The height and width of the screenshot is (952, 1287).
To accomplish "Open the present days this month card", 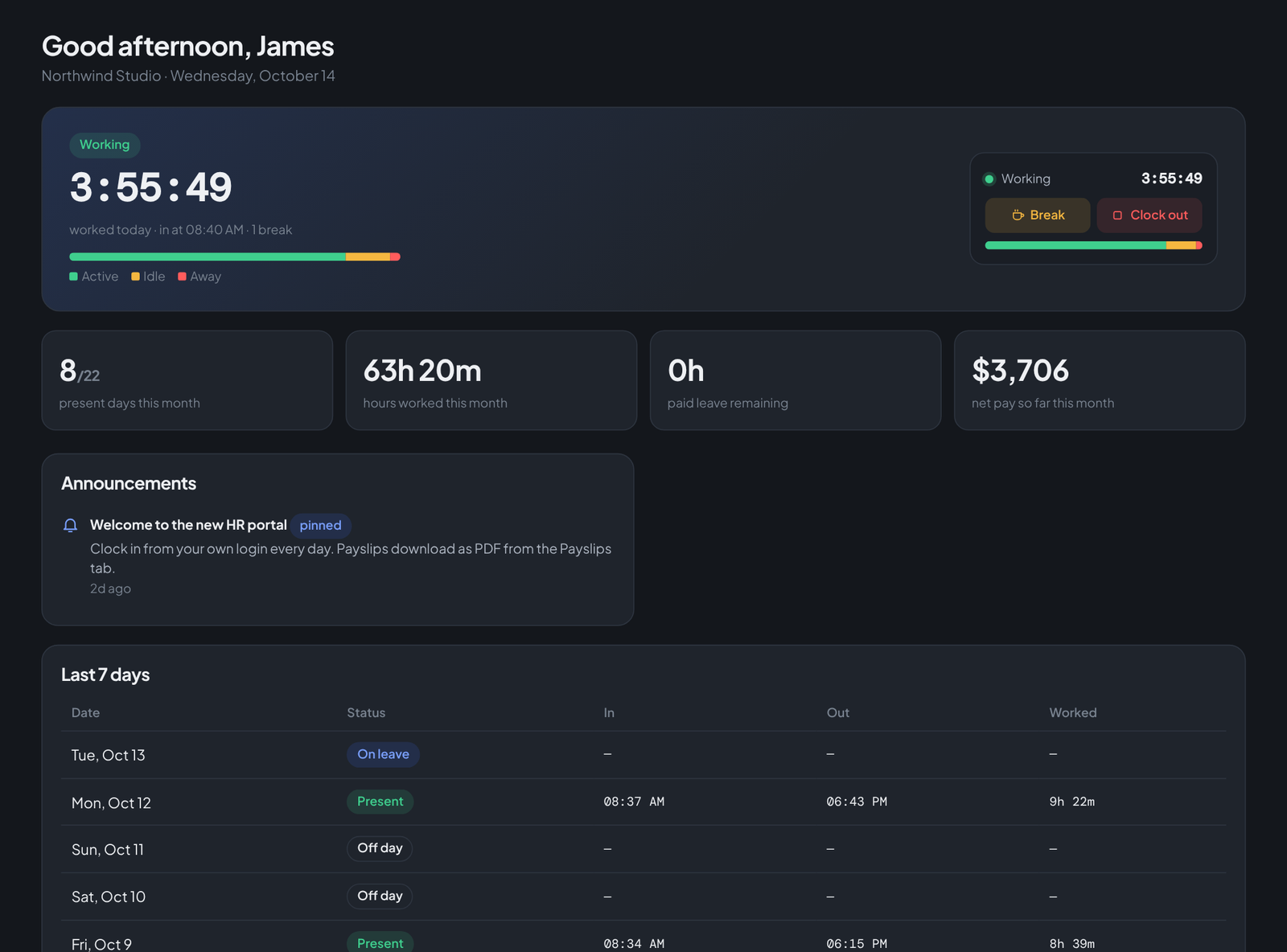I will [x=187, y=380].
